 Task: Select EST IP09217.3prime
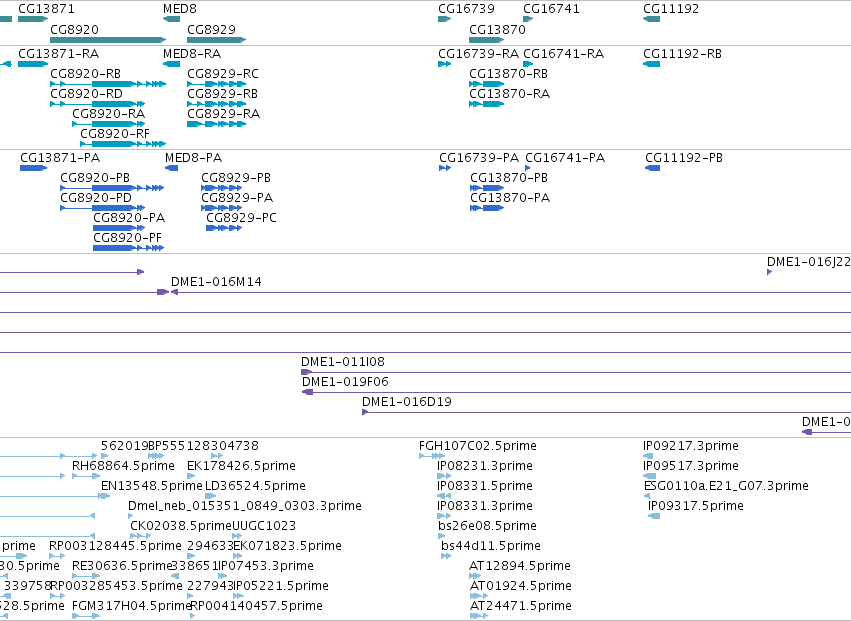click(691, 446)
